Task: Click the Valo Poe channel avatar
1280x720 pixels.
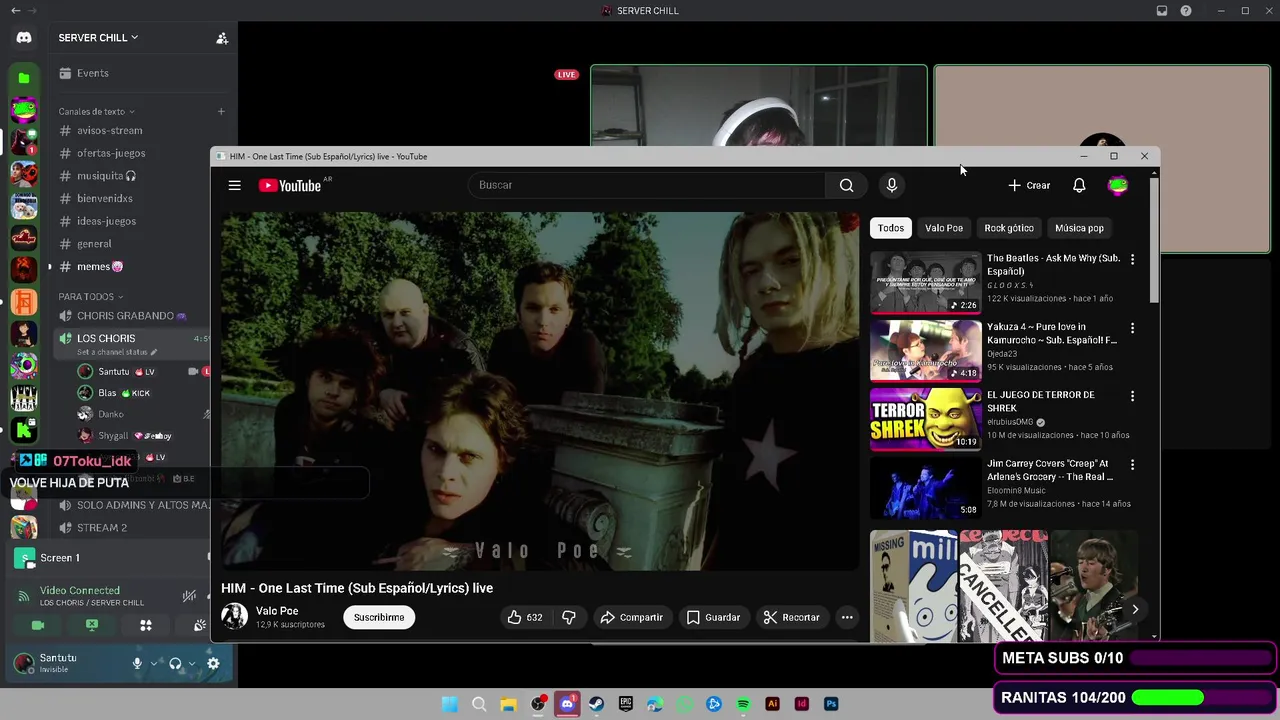Action: 234,617
